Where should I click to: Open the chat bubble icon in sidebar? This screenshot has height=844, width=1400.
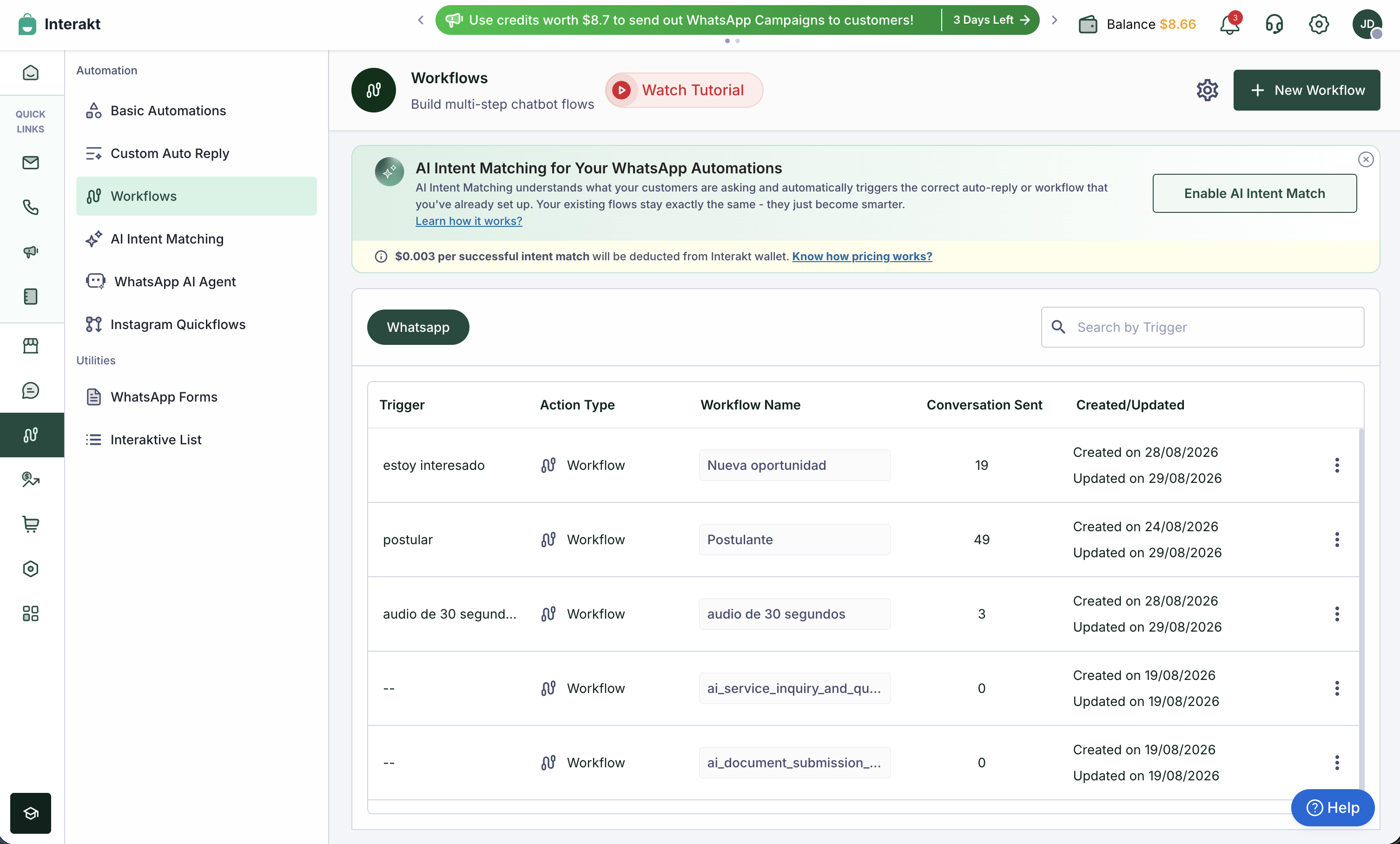(31, 390)
